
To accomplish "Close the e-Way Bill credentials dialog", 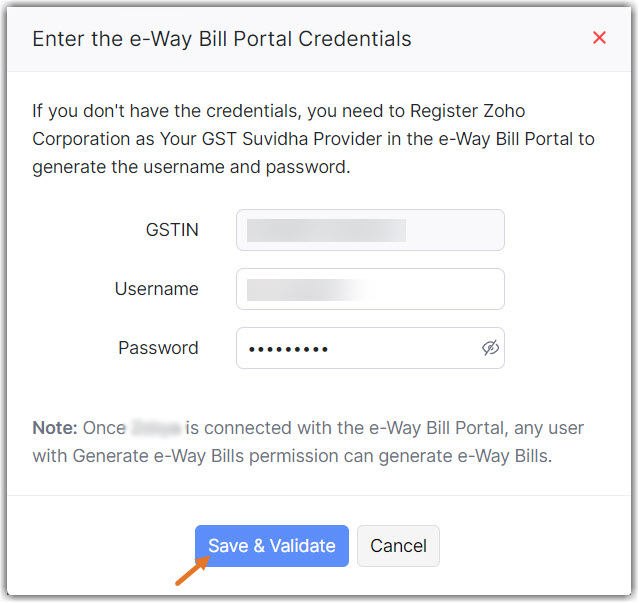I will (599, 38).
